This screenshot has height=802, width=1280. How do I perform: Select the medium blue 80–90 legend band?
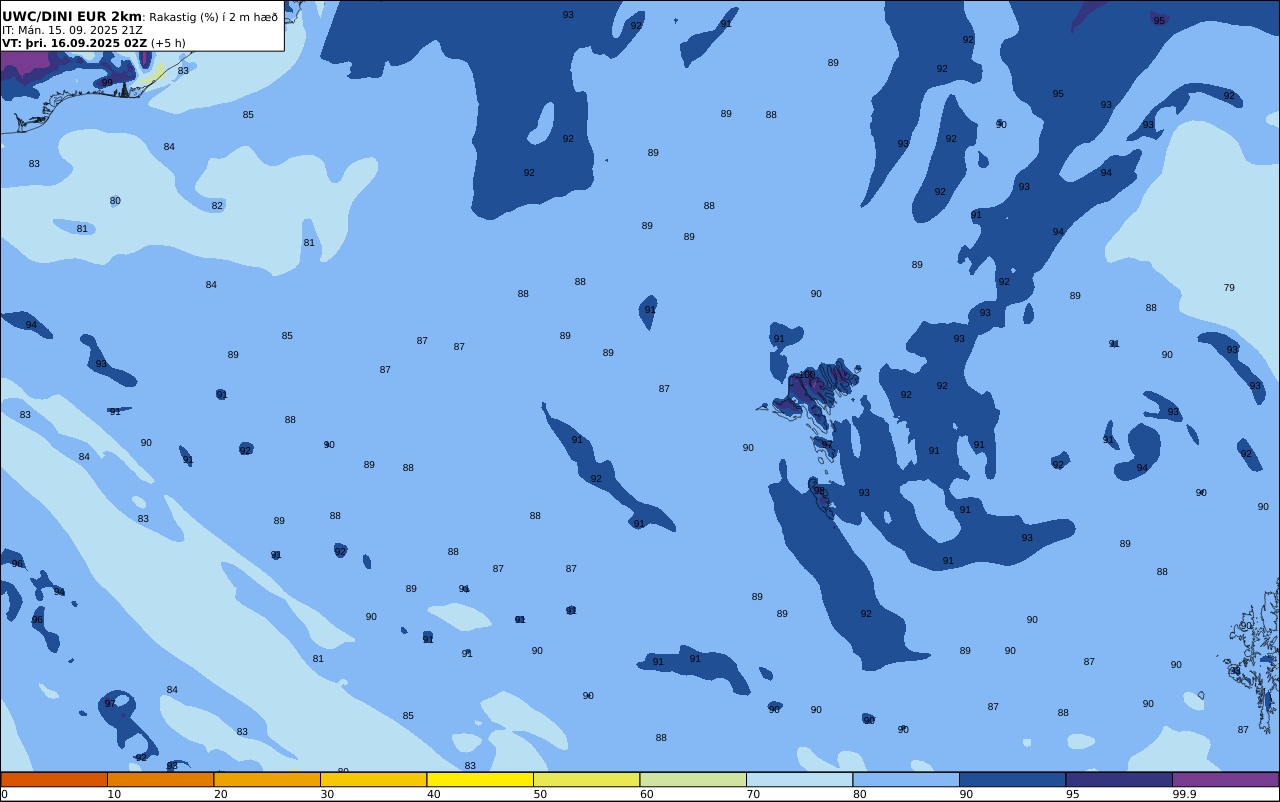906,779
